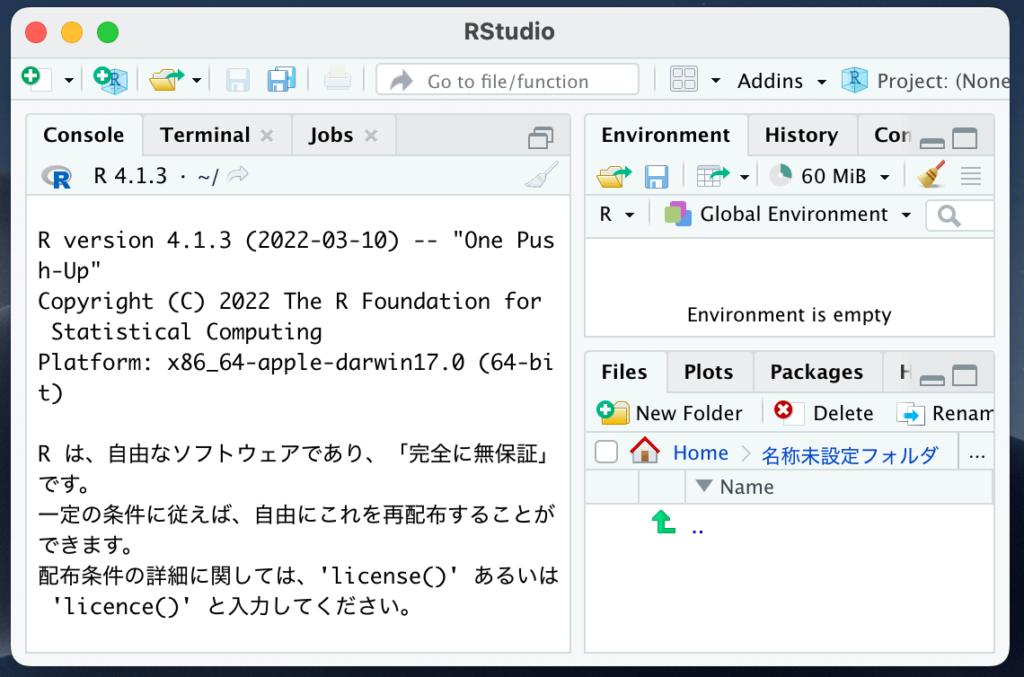Switch to the Files tab
The image size is (1024, 677).
tap(624, 372)
